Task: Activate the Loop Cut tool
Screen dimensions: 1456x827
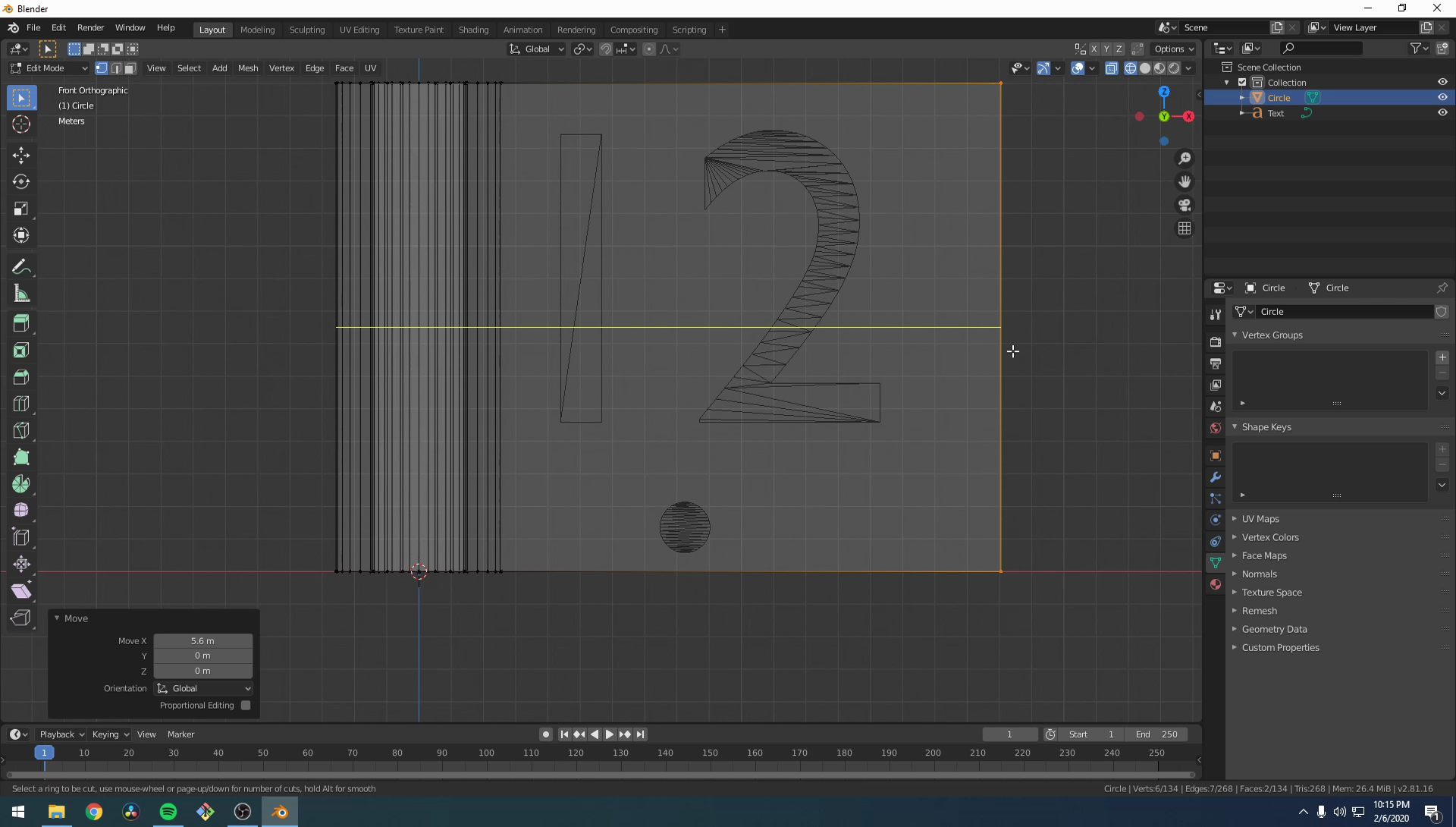Action: [21, 404]
